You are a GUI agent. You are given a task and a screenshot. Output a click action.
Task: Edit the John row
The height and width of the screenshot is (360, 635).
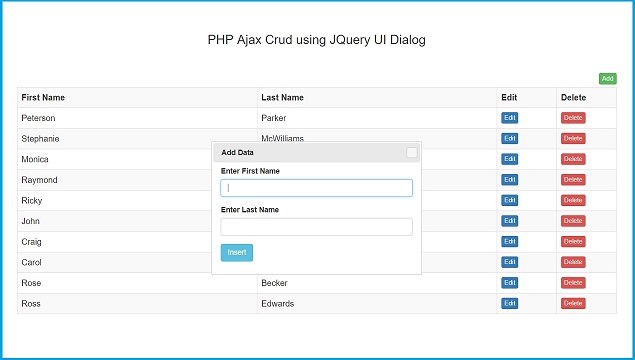coord(509,221)
